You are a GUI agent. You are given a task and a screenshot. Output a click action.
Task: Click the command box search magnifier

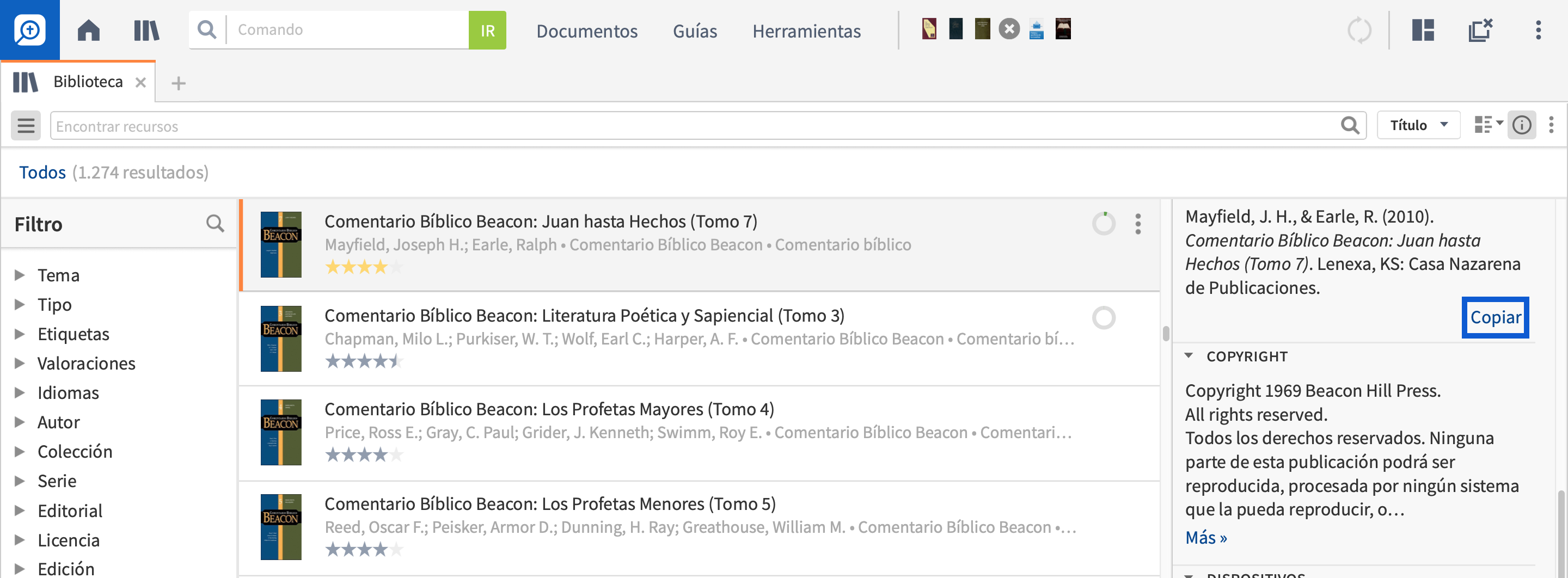click(x=207, y=29)
